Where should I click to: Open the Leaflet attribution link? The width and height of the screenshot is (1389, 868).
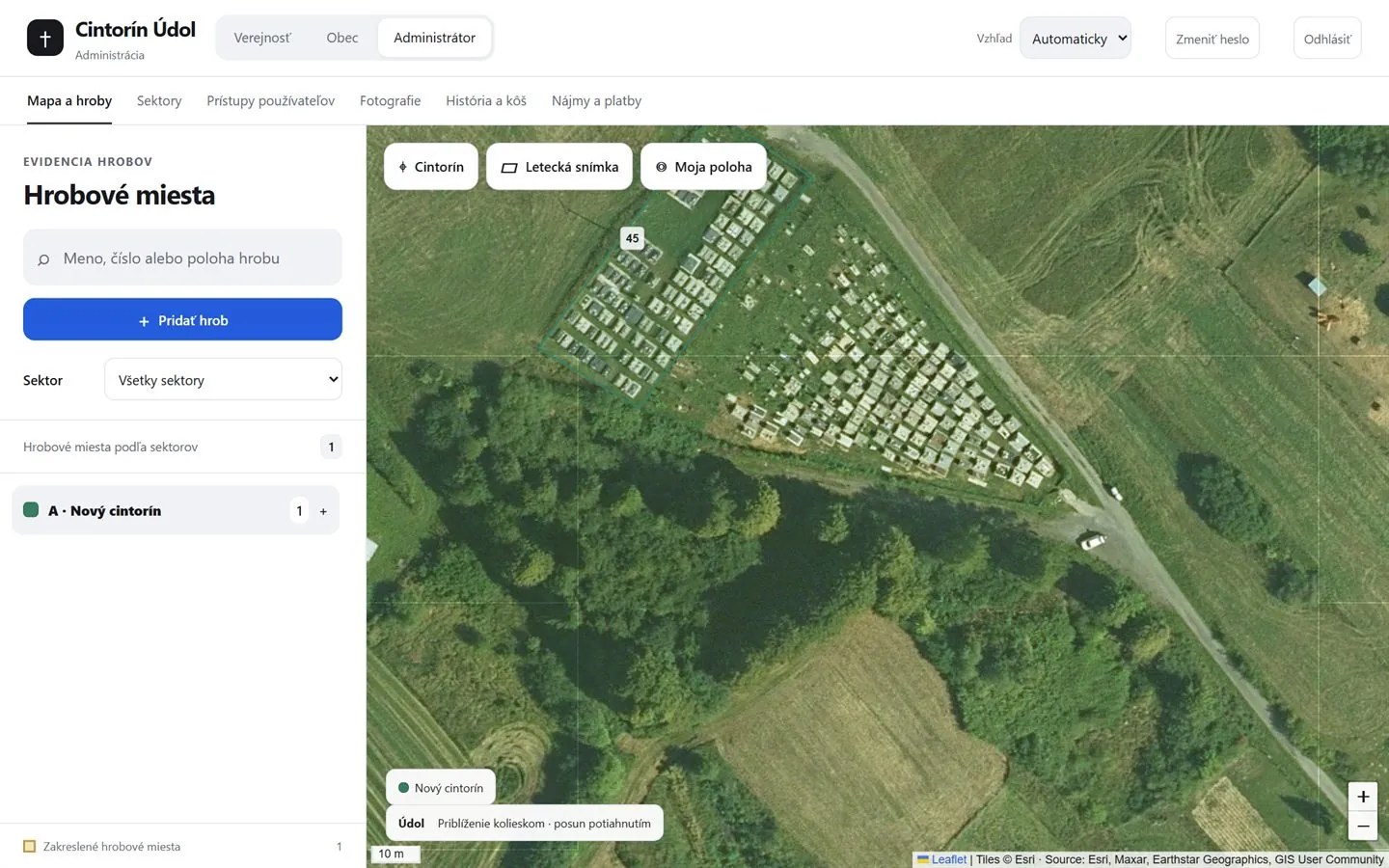click(x=942, y=859)
